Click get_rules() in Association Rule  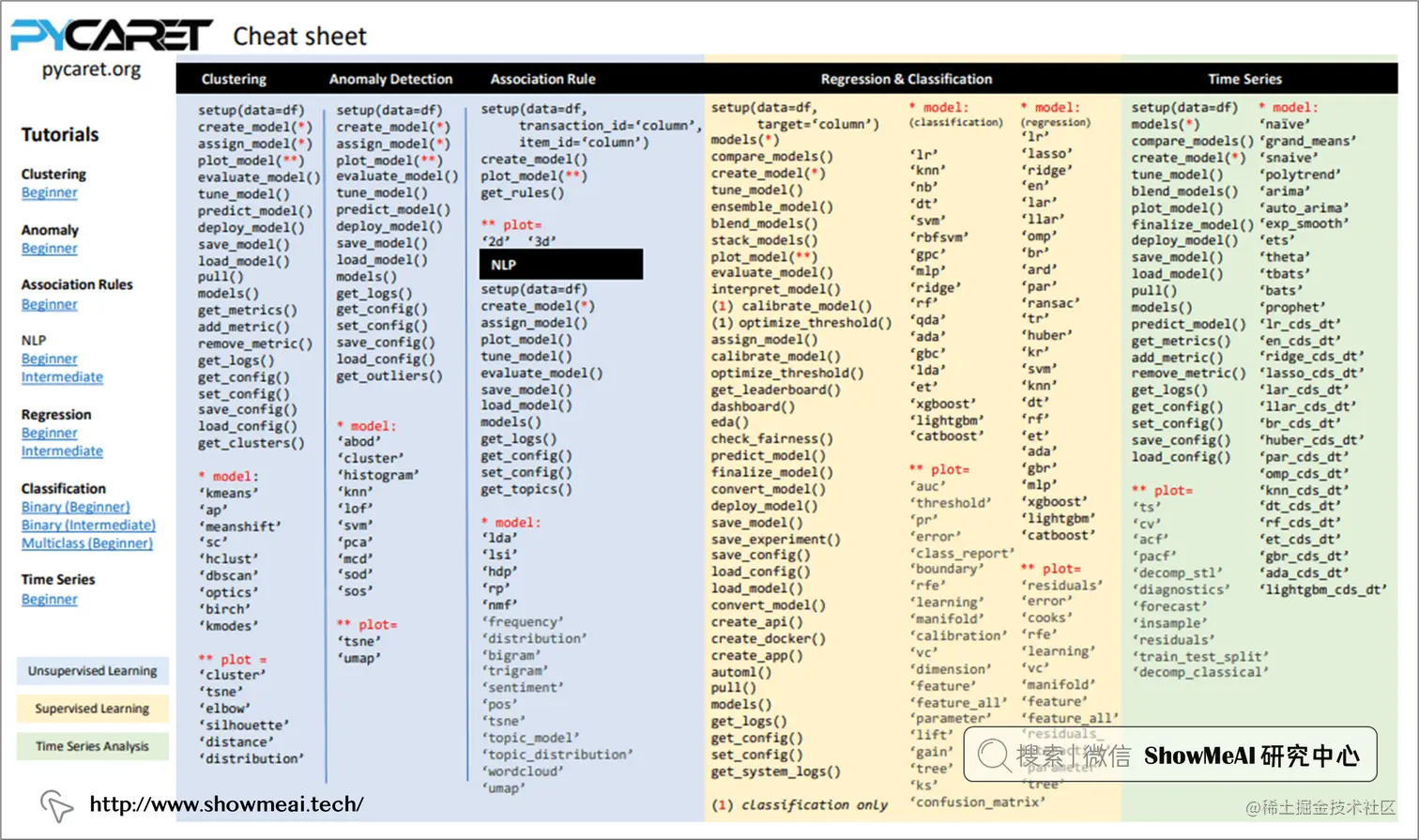(523, 193)
